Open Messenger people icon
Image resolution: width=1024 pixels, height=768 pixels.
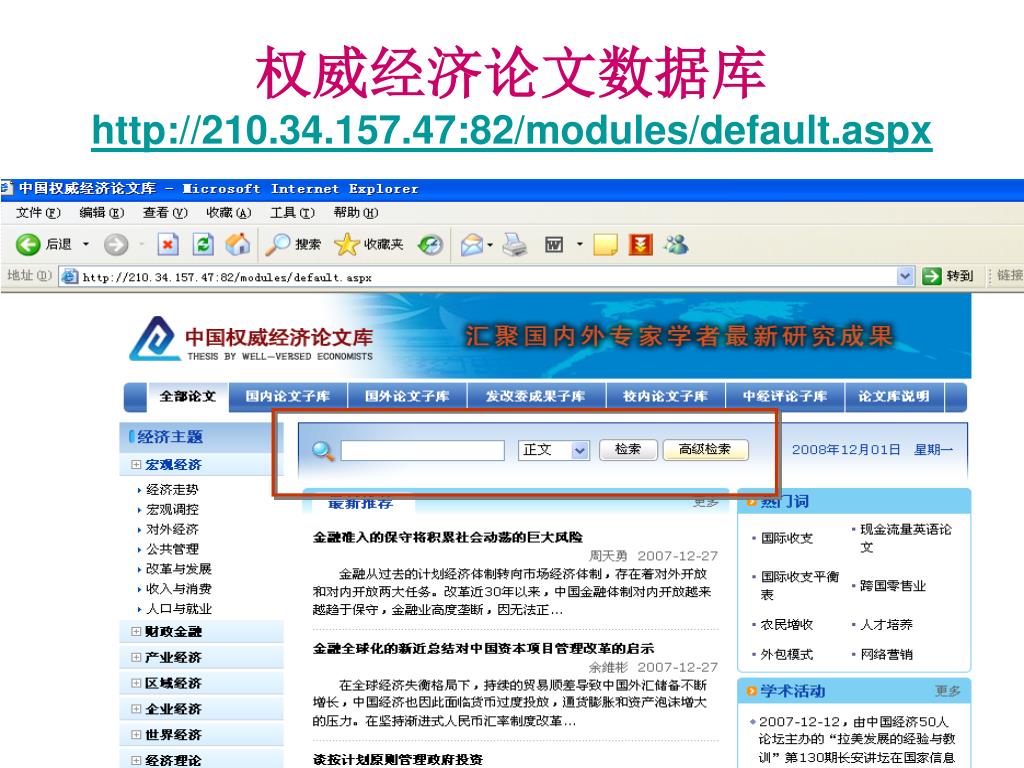point(676,245)
